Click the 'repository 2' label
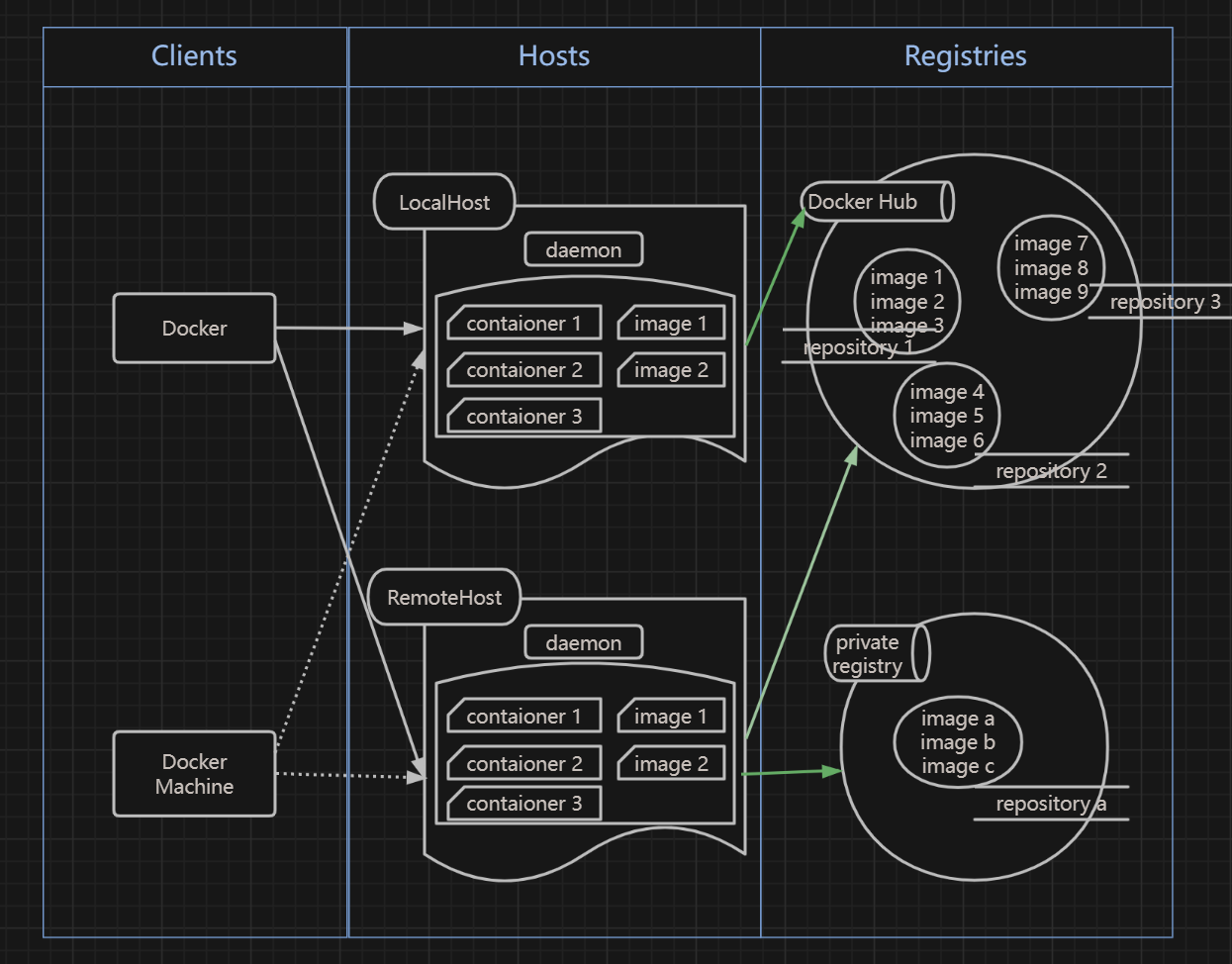Viewport: 1232px width, 964px height. click(x=1051, y=471)
